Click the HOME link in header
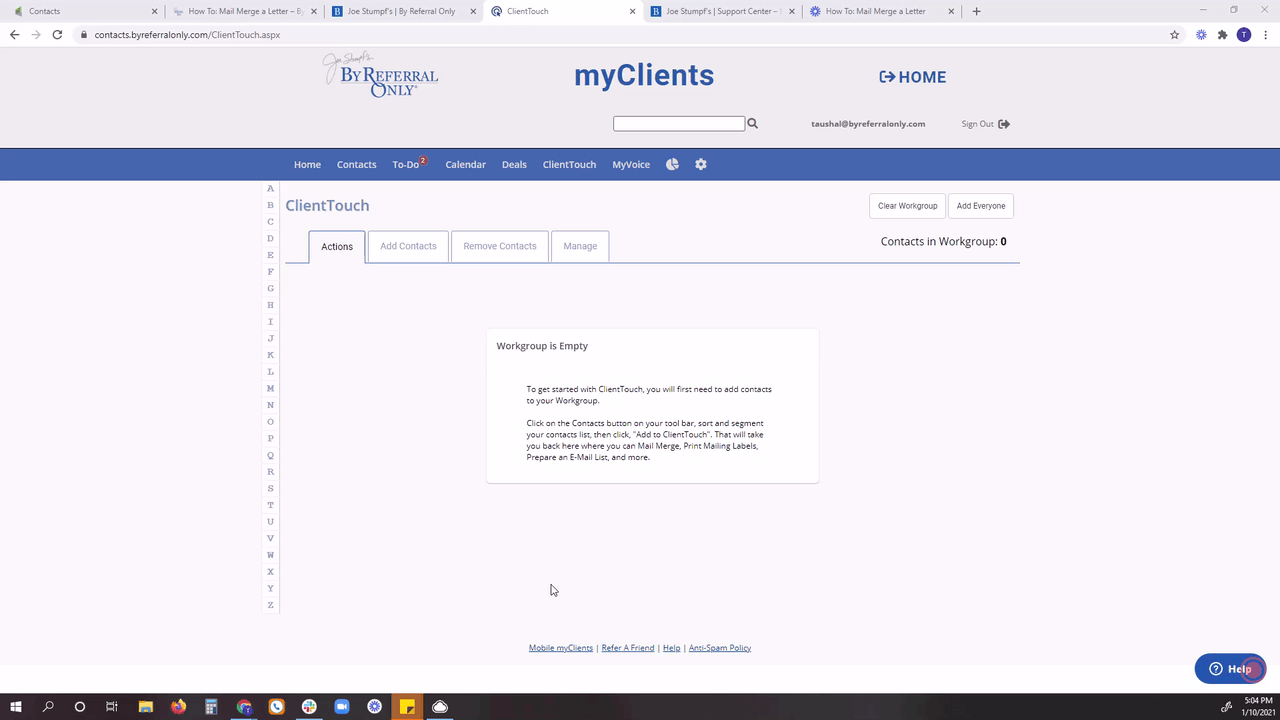This screenshot has height=720, width=1280. tap(912, 77)
